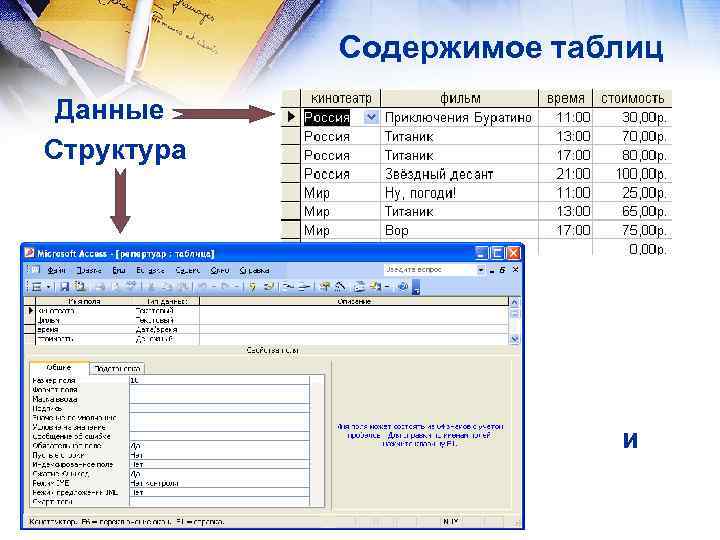Click row selector of the 'Вор' record
Viewport: 720px width, 540px height.
[x=291, y=230]
